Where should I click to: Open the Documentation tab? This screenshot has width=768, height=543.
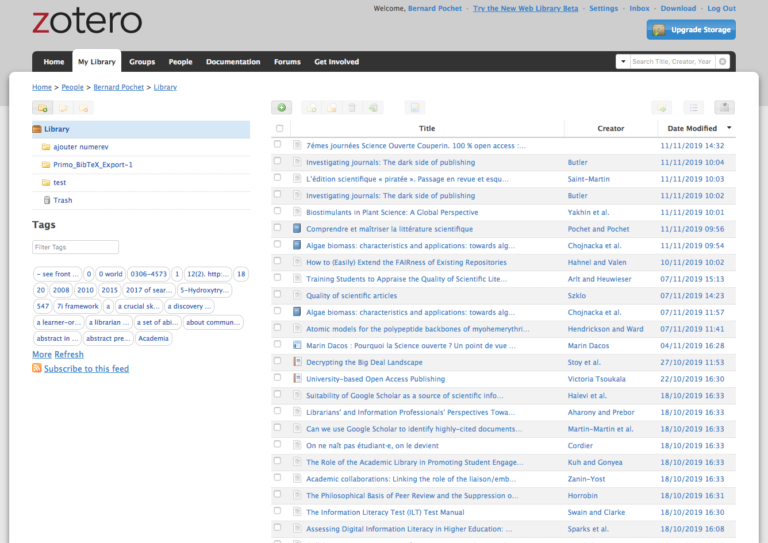(x=233, y=62)
